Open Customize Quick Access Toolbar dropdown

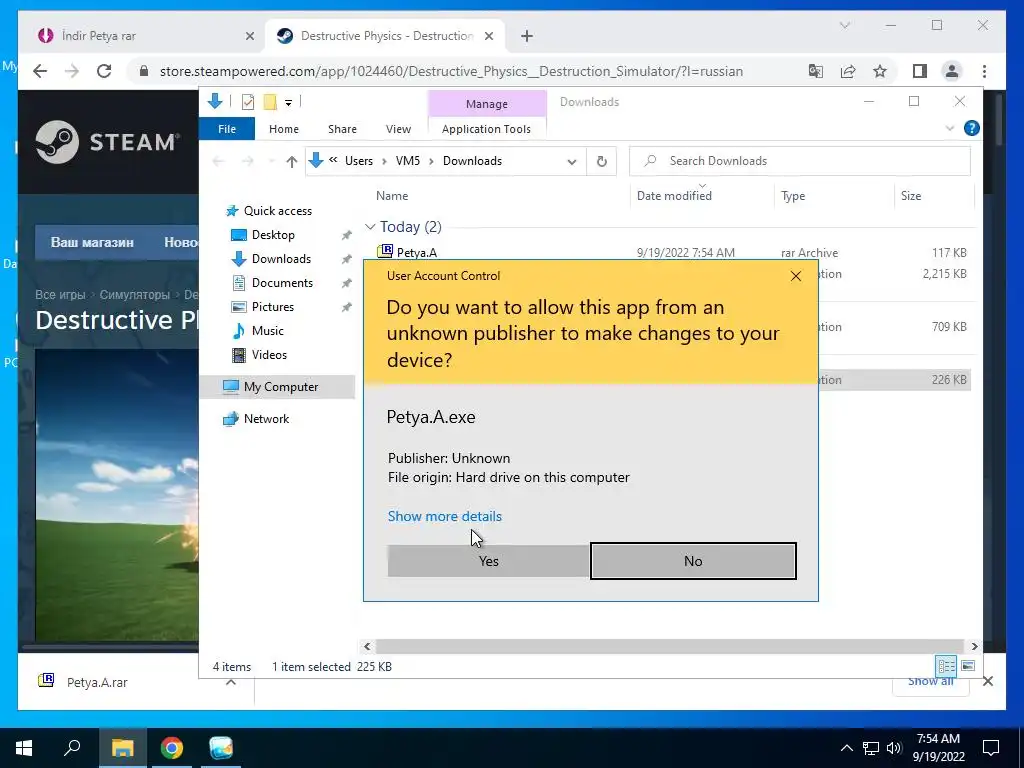pyautogui.click(x=288, y=102)
